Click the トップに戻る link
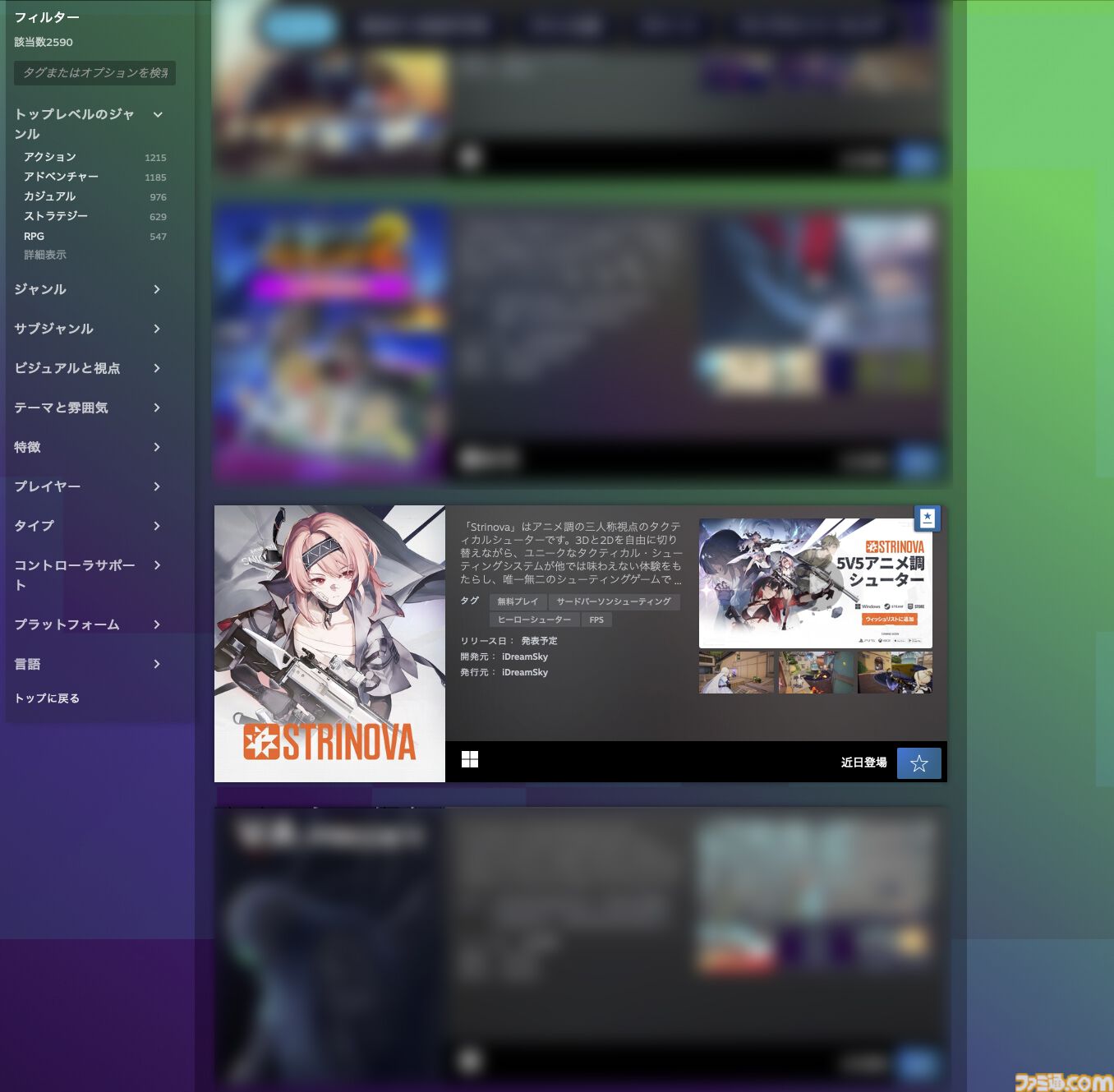Viewport: 1114px width, 1092px height. [47, 698]
